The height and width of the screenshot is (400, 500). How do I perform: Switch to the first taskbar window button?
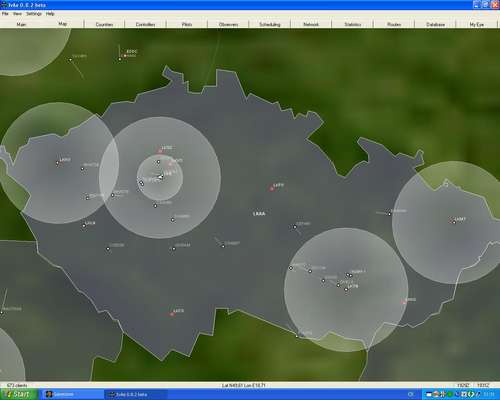72,394
